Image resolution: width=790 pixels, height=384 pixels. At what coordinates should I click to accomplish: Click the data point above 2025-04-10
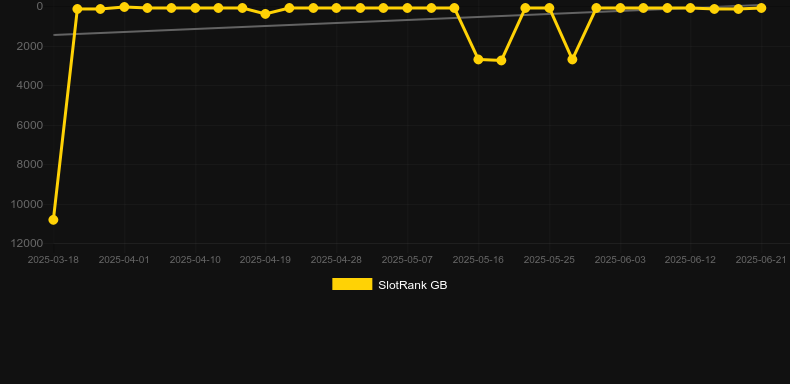(x=195, y=8)
